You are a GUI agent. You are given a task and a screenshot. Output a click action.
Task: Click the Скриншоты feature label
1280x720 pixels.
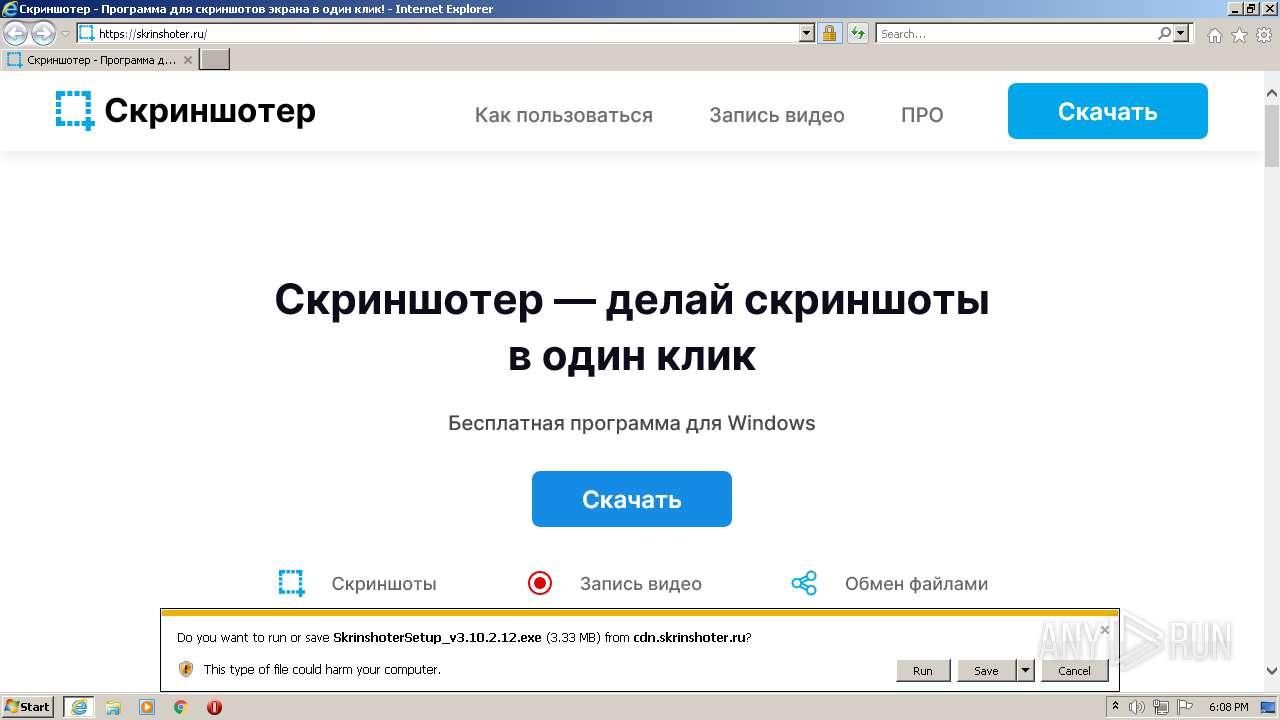[384, 584]
